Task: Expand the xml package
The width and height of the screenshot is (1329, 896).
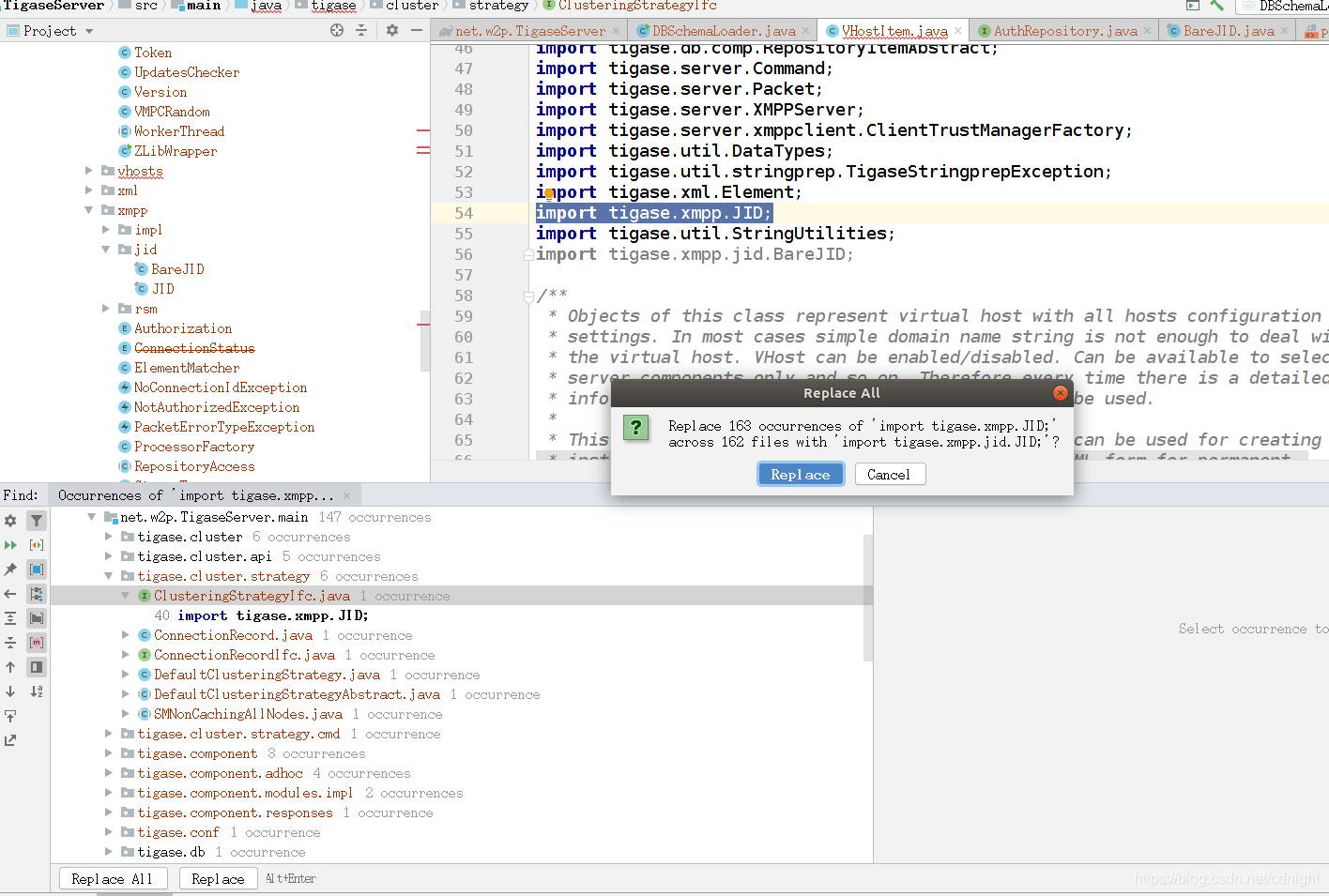Action: coord(89,190)
